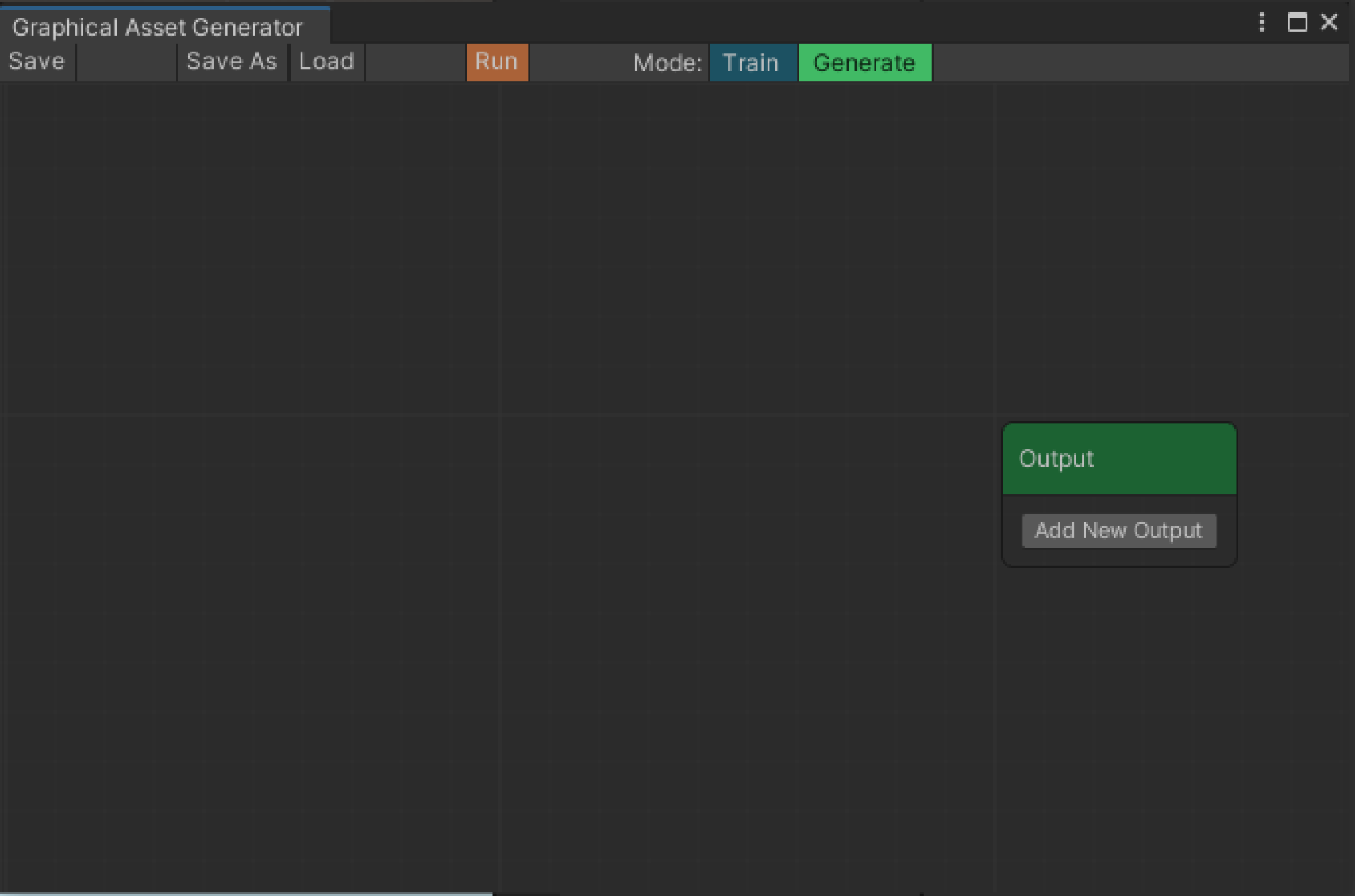This screenshot has width=1355, height=896.
Task: Click the Add New Output button
Action: 1118,531
